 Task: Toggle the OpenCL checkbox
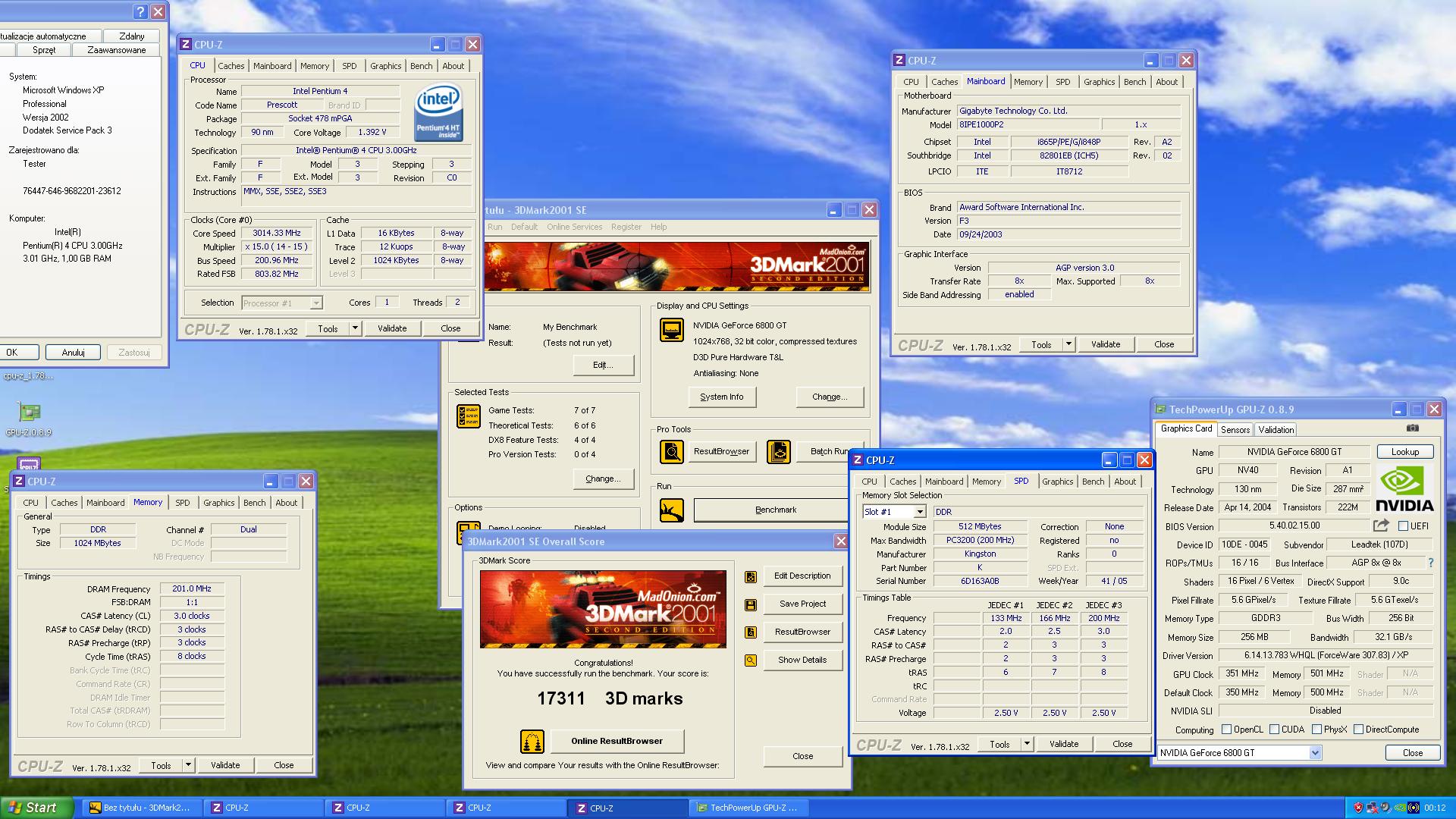(1226, 730)
